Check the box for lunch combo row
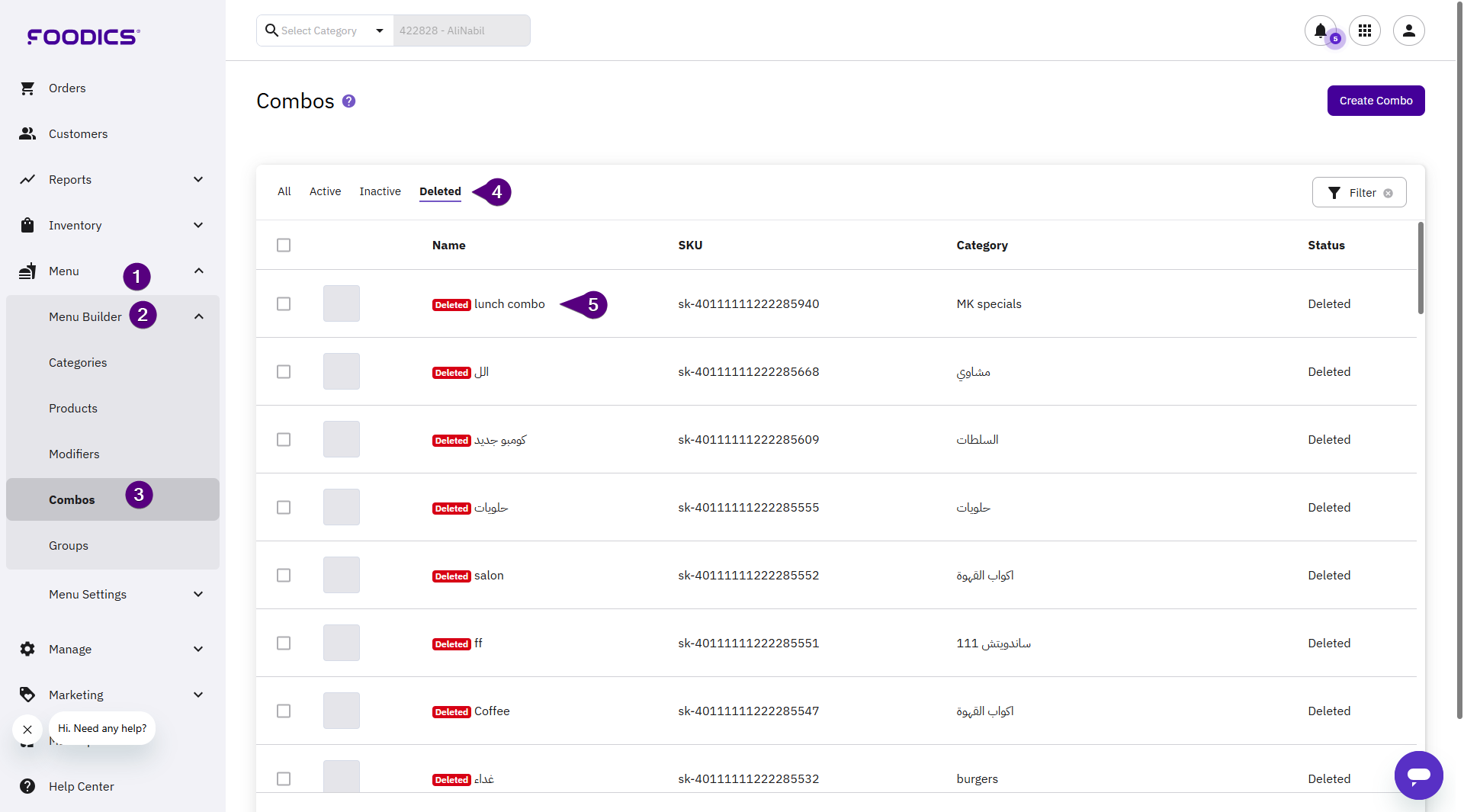This screenshot has height=812, width=1464. (x=284, y=304)
